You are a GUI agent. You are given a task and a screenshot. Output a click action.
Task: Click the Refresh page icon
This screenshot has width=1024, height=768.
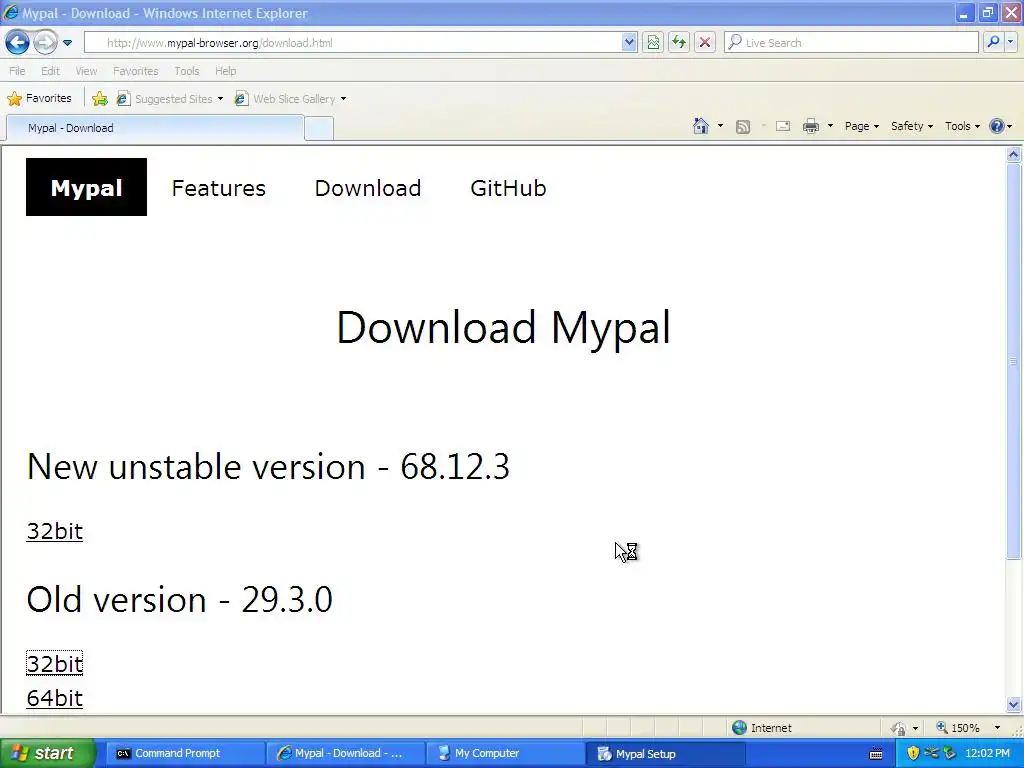click(x=679, y=43)
